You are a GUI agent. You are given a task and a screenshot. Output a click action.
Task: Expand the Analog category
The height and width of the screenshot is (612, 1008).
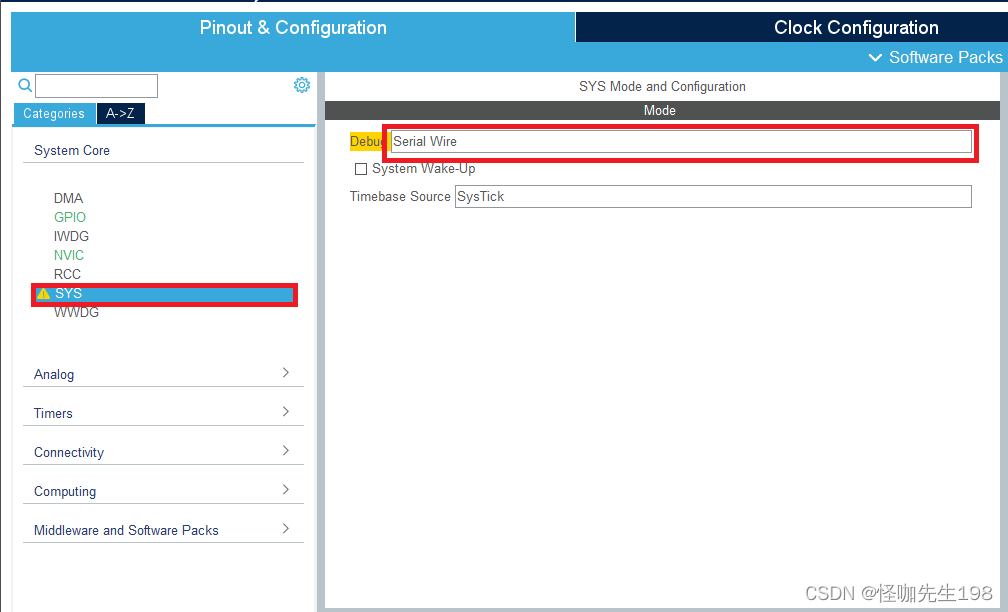(163, 374)
